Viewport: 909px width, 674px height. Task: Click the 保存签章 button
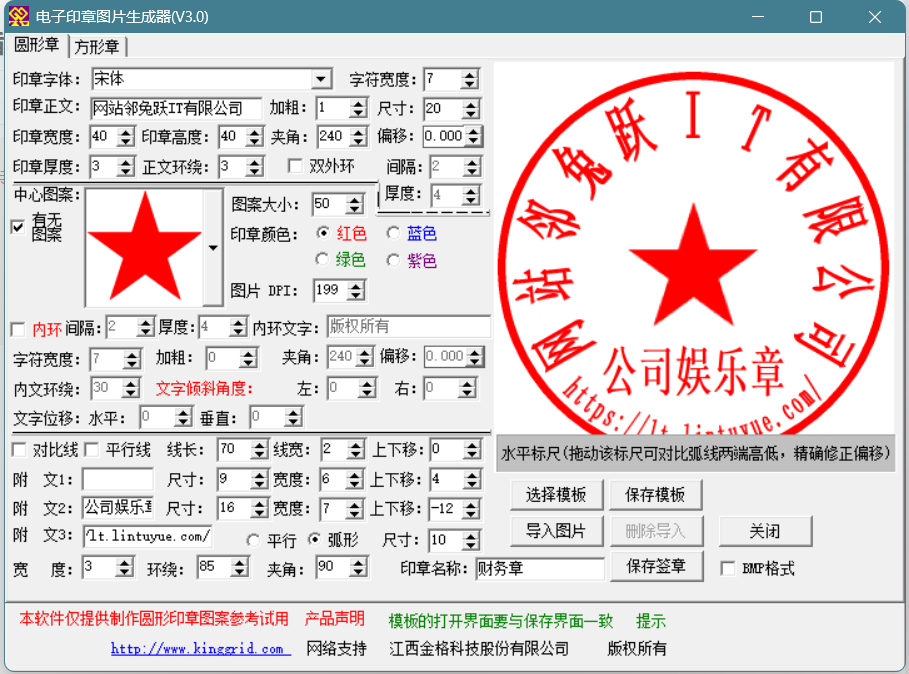(656, 566)
